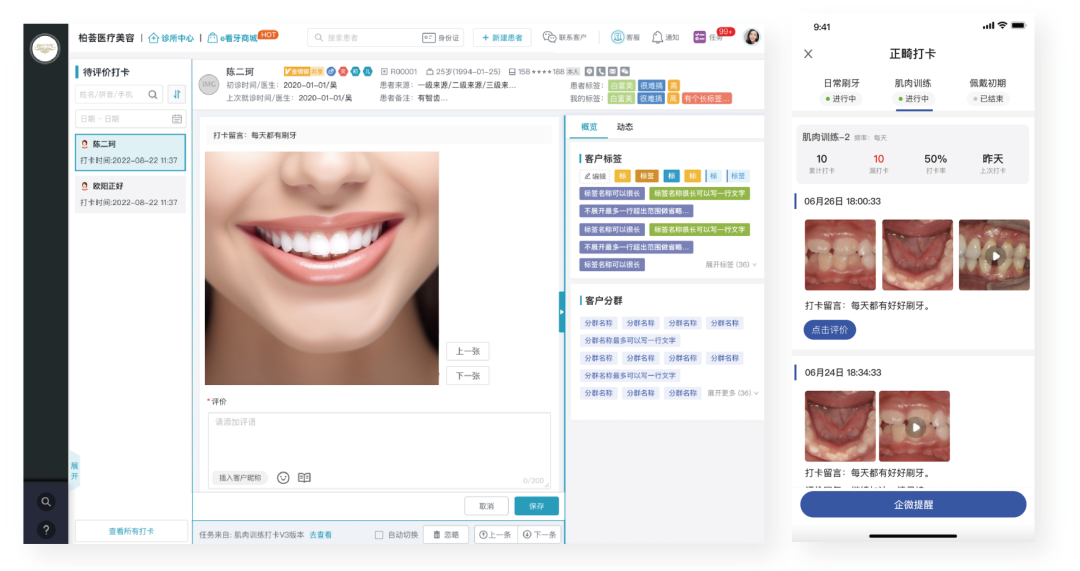Viewport: 1080px width, 571px height.
Task: Click the chat message icon in patient header
Action: (625, 72)
